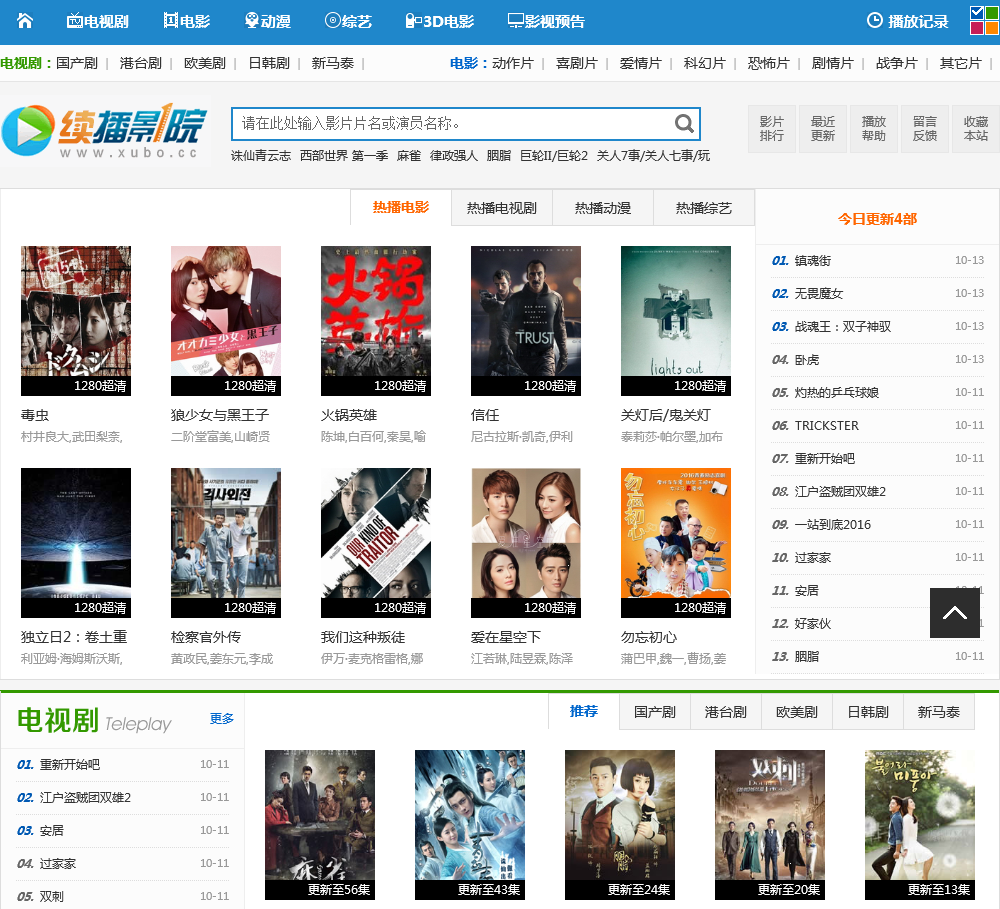Open the 电视剧 nav item in top bar

coord(98,22)
